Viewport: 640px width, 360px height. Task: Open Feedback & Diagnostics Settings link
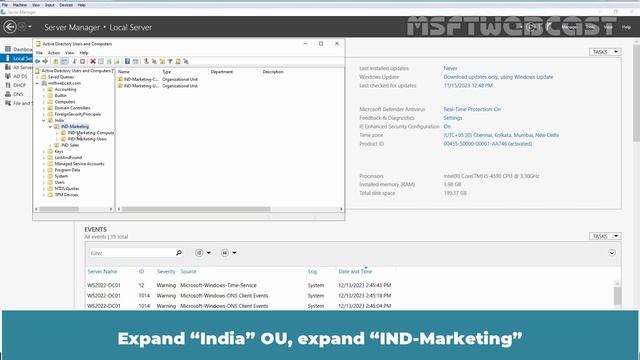pos(453,118)
